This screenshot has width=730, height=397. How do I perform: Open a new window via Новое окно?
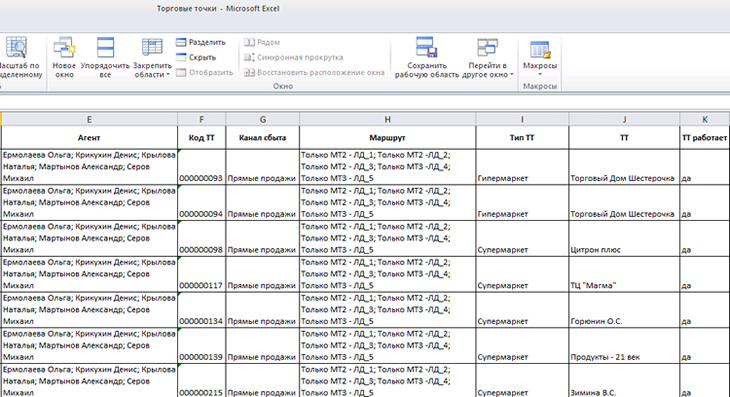tap(64, 57)
